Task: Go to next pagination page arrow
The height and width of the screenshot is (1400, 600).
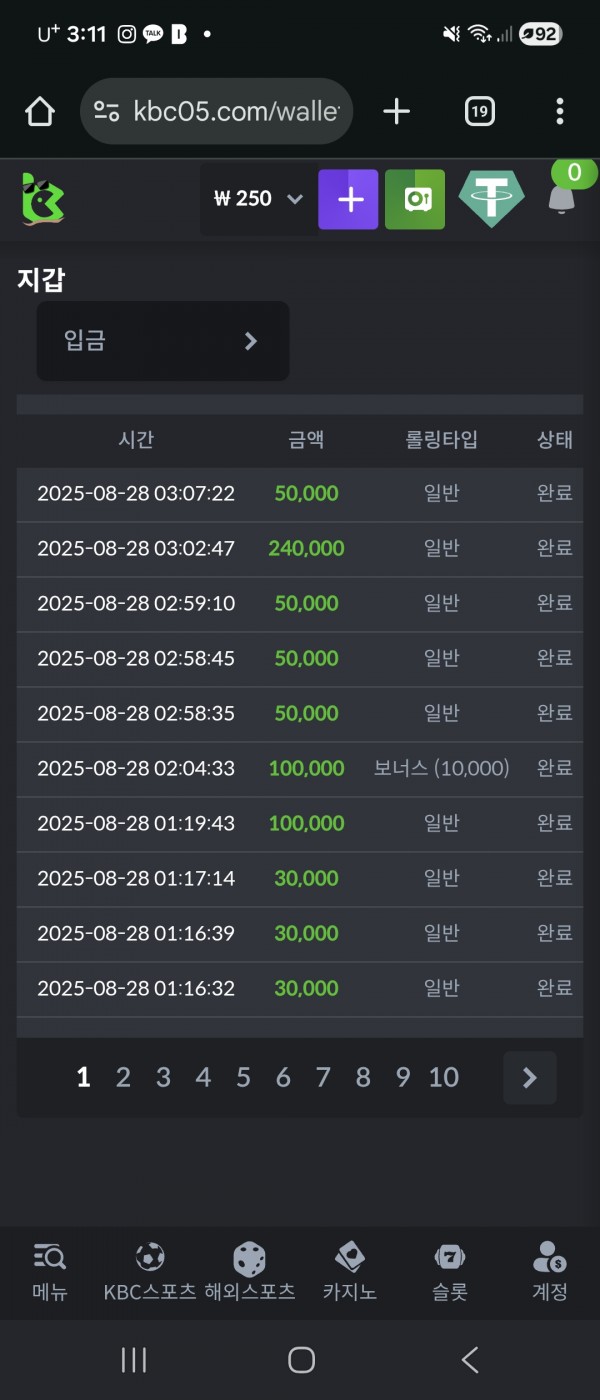Action: (530, 1077)
